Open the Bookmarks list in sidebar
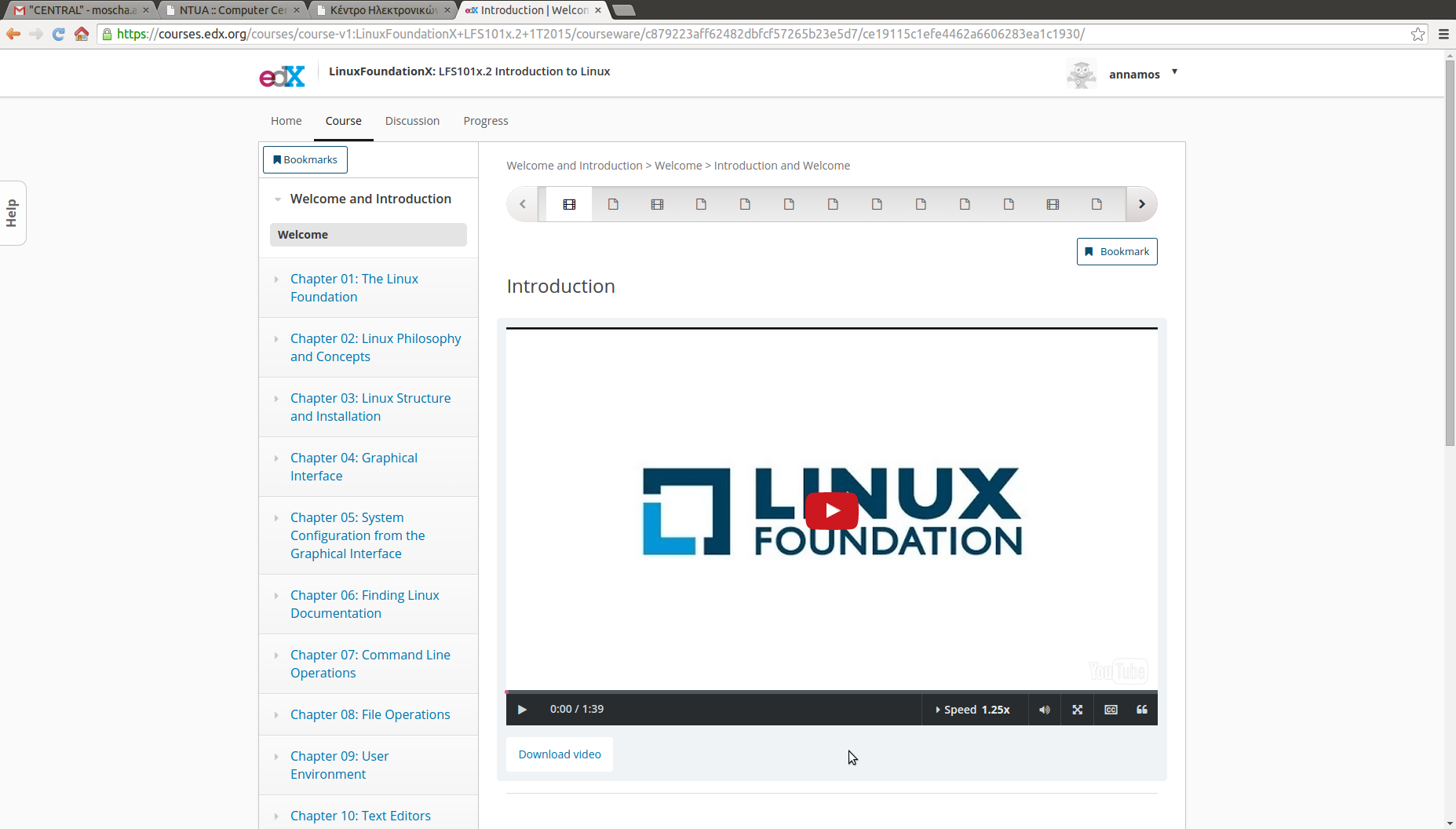The width and height of the screenshot is (1456, 829). [305, 160]
